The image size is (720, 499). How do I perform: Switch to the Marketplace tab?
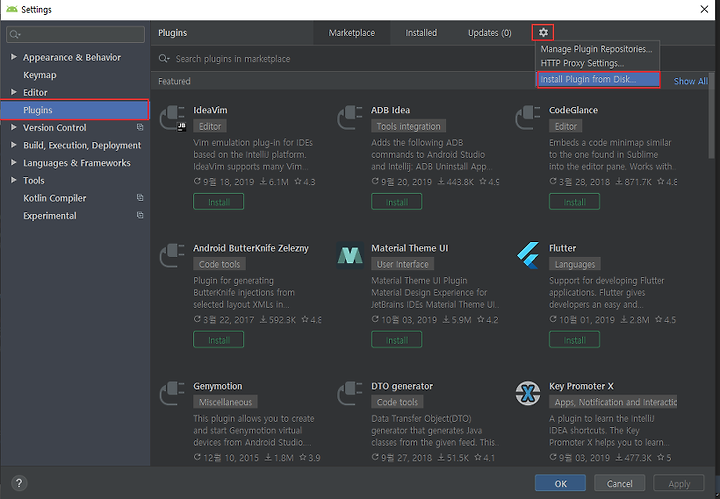pos(352,33)
